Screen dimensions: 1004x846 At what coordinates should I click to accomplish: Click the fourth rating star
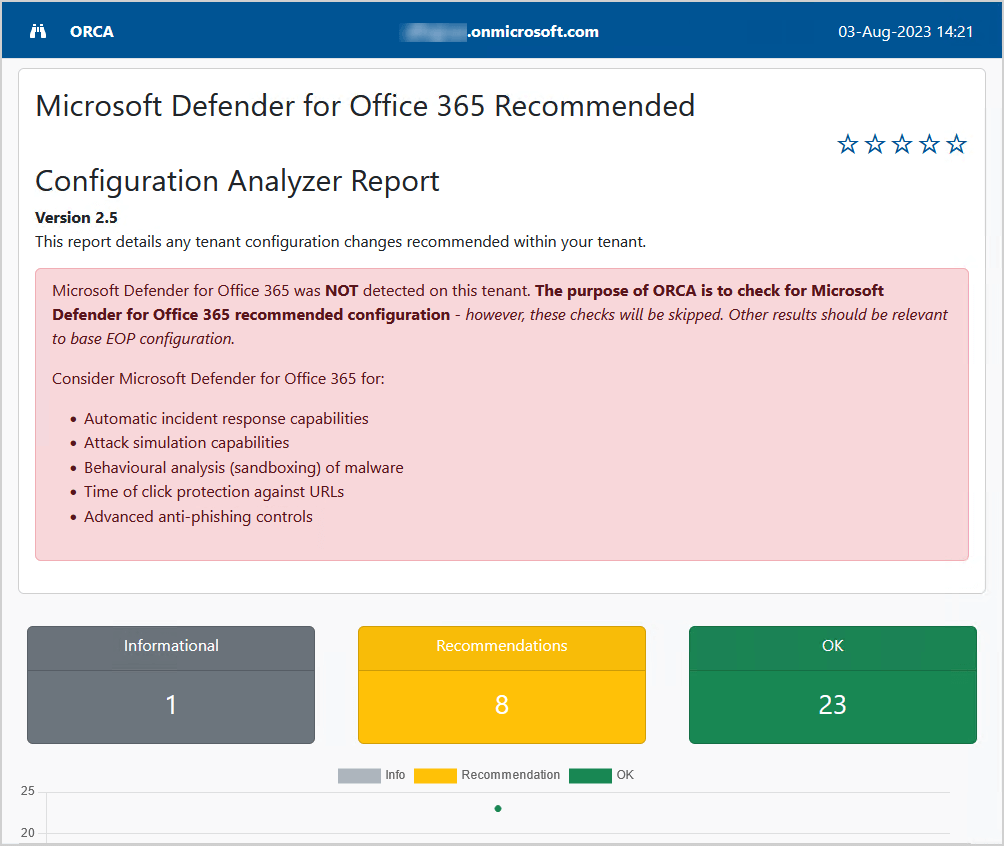(929, 145)
